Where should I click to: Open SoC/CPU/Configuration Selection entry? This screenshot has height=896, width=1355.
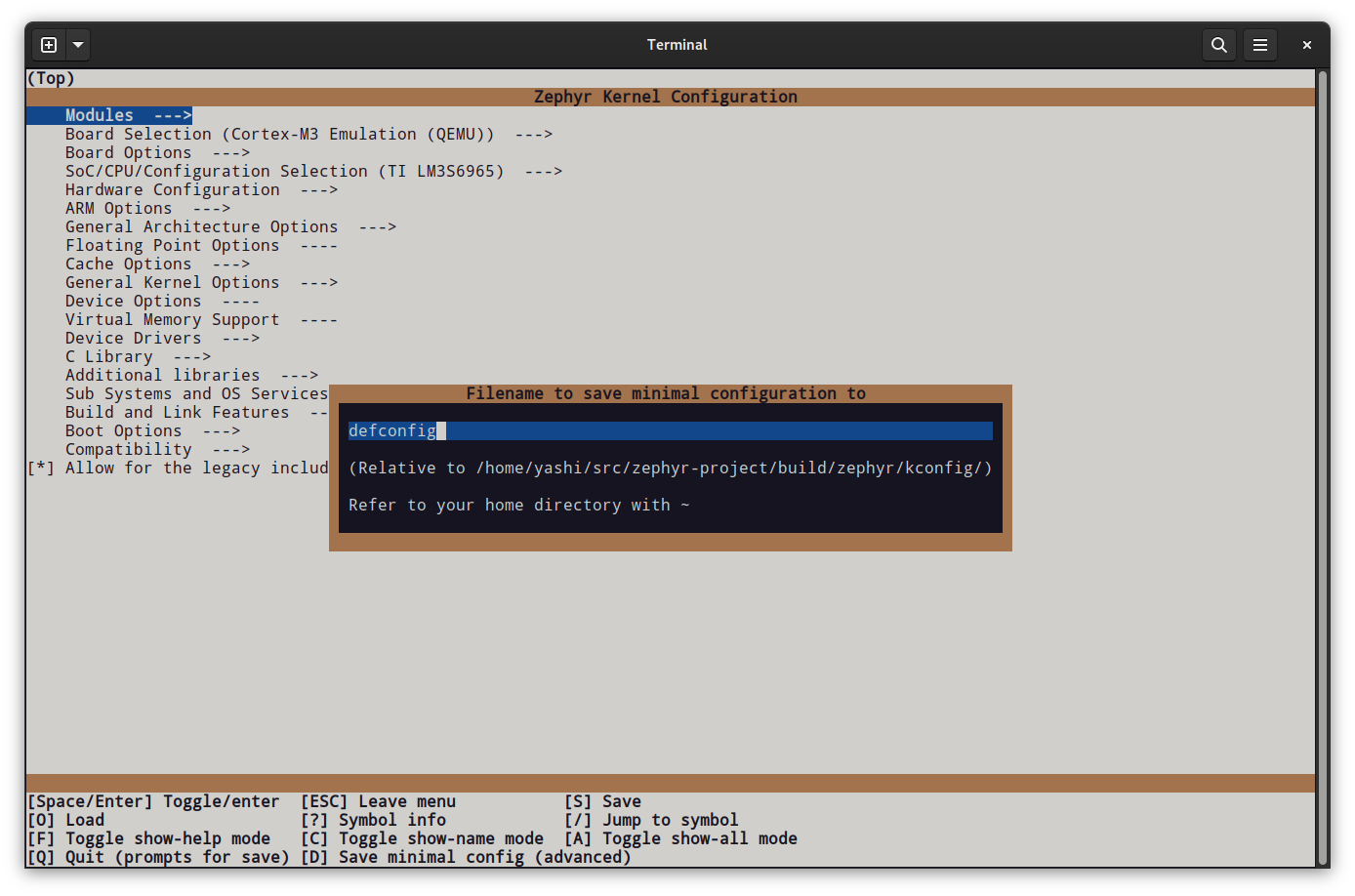point(313,171)
